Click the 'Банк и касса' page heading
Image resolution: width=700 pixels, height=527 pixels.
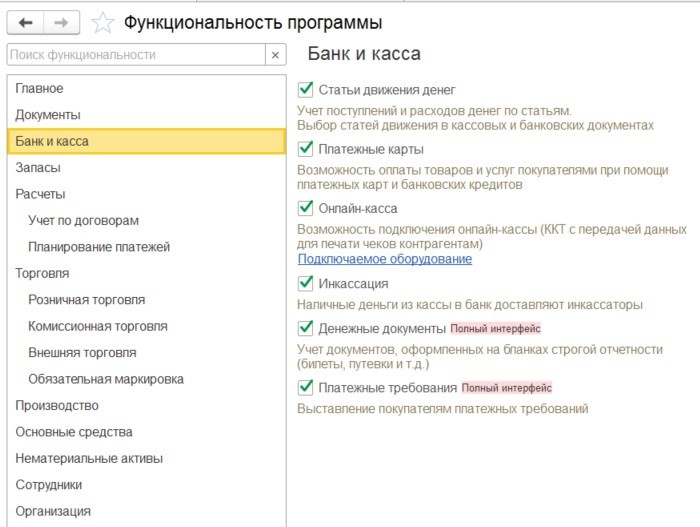pos(364,54)
